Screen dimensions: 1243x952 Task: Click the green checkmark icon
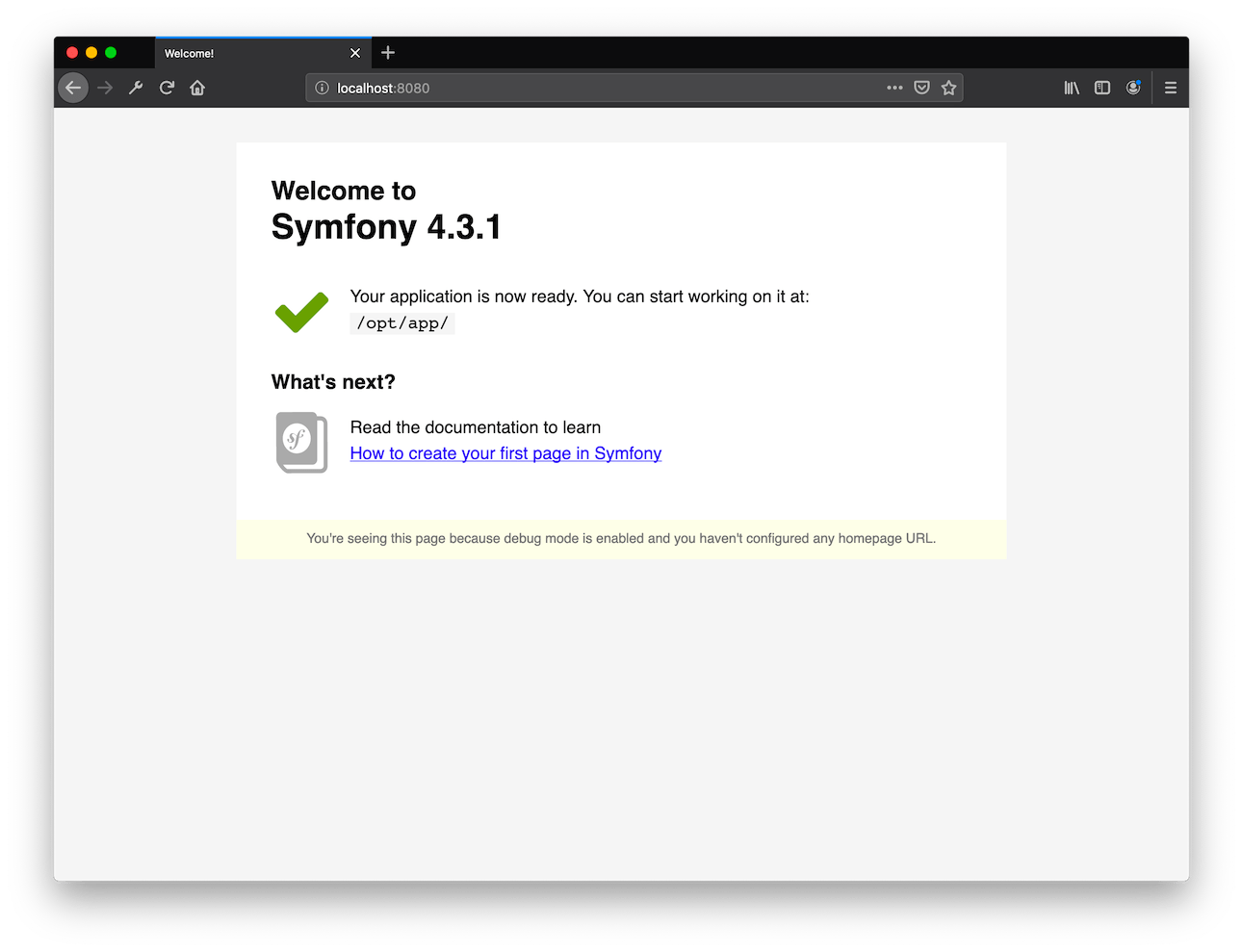pos(301,312)
